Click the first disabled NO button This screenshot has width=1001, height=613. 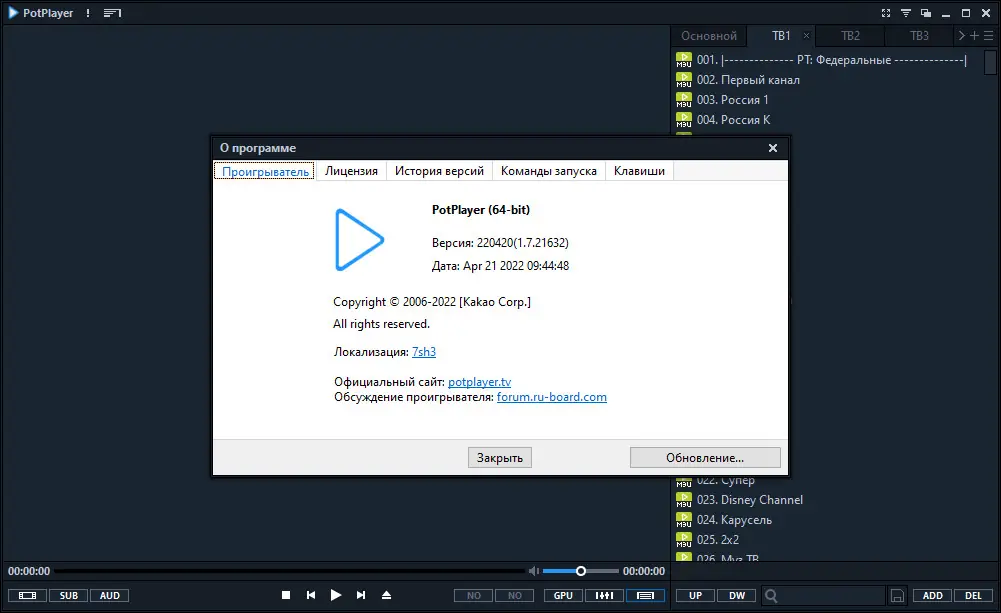click(x=473, y=596)
